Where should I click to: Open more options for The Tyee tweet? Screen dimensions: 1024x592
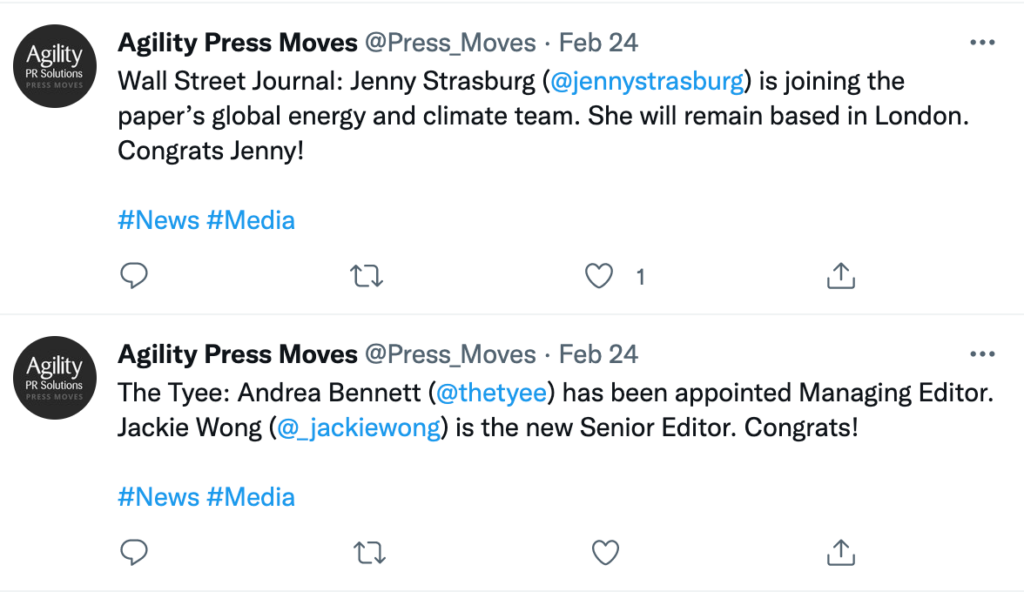pyautogui.click(x=983, y=354)
